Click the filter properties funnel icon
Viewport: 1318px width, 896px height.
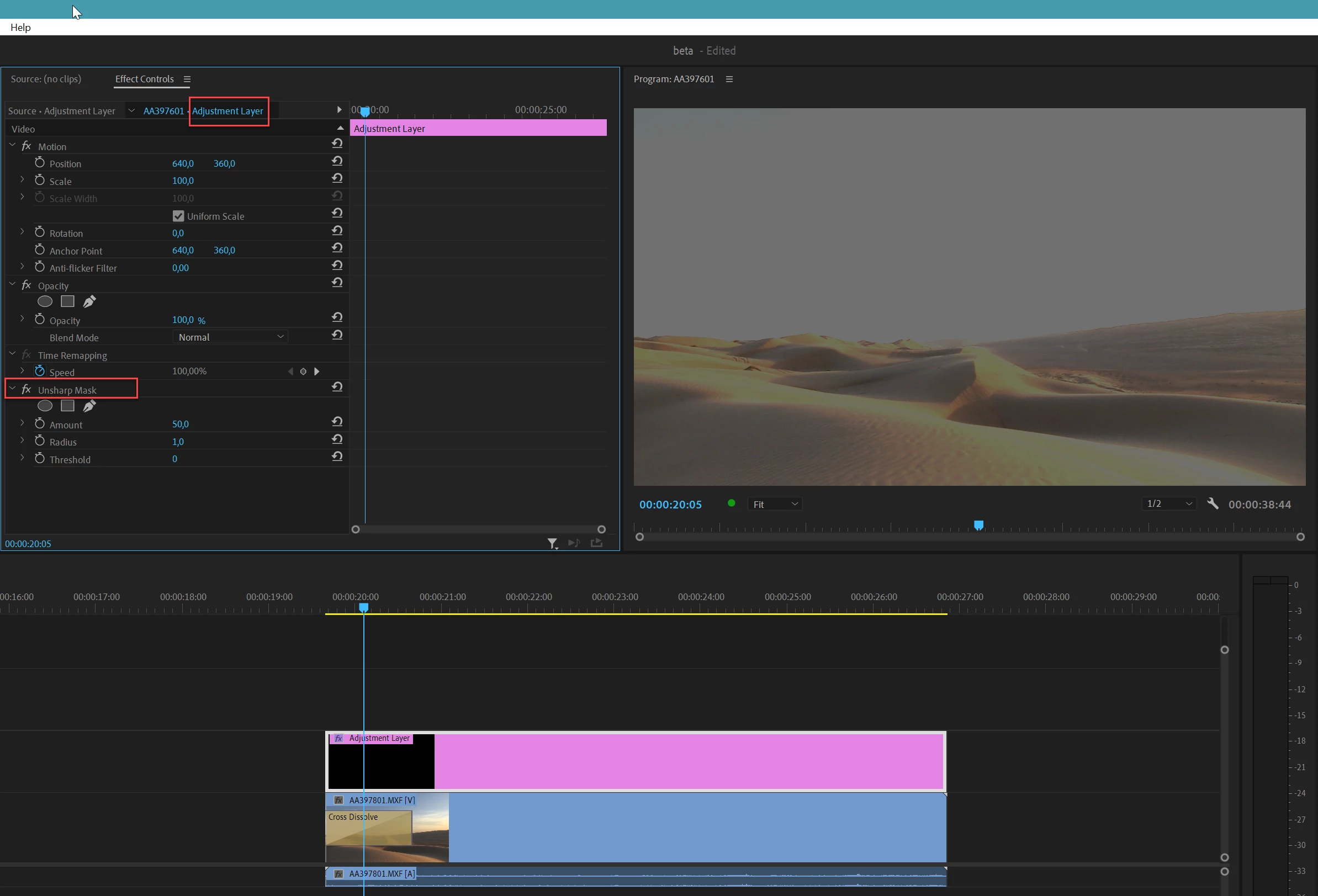click(552, 543)
